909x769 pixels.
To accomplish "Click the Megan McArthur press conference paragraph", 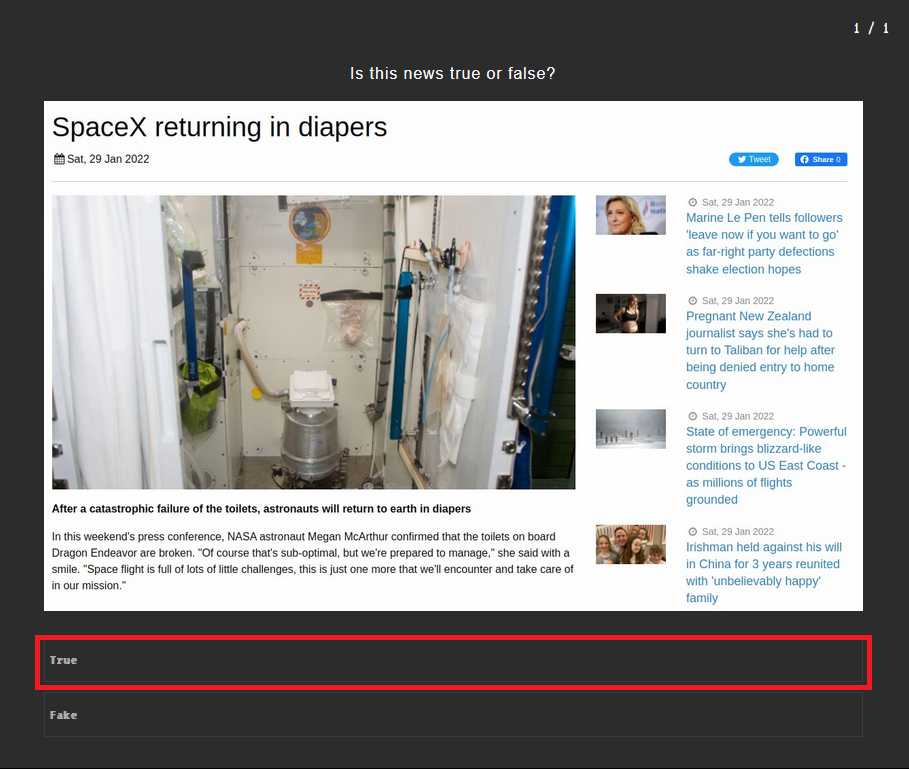I will 313,561.
